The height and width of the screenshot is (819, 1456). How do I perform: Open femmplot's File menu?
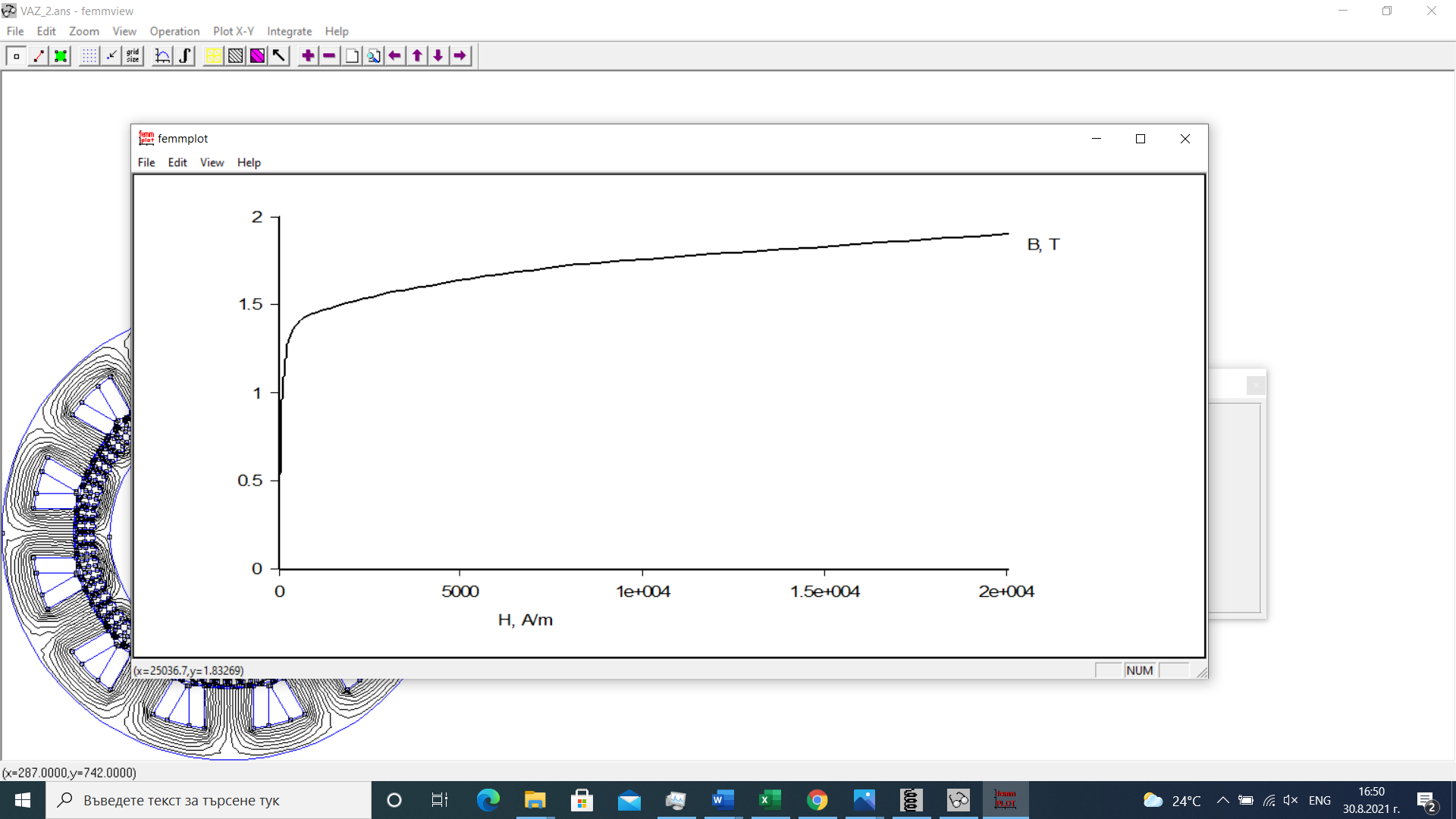click(x=146, y=162)
